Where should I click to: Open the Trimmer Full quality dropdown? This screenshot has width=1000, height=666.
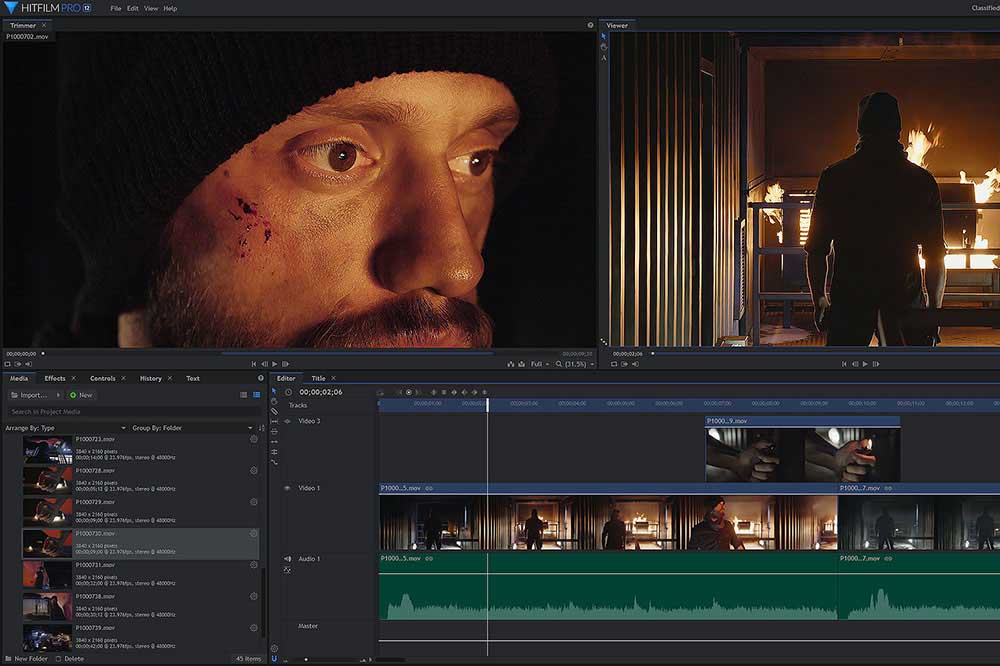point(540,364)
